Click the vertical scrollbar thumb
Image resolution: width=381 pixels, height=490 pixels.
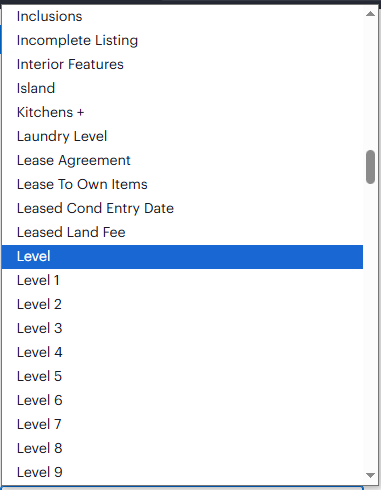pyautogui.click(x=370, y=167)
